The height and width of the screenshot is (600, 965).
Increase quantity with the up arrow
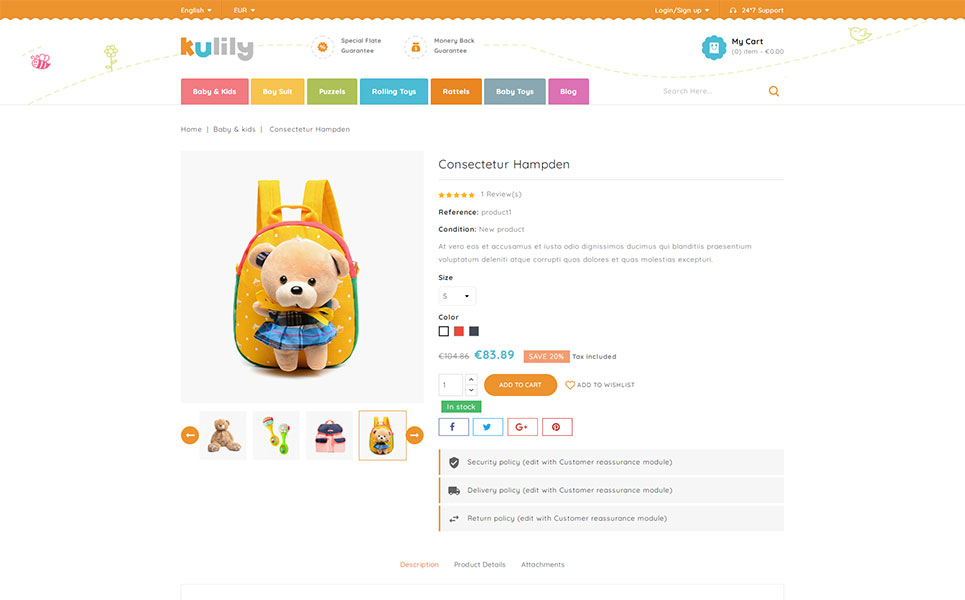point(471,379)
